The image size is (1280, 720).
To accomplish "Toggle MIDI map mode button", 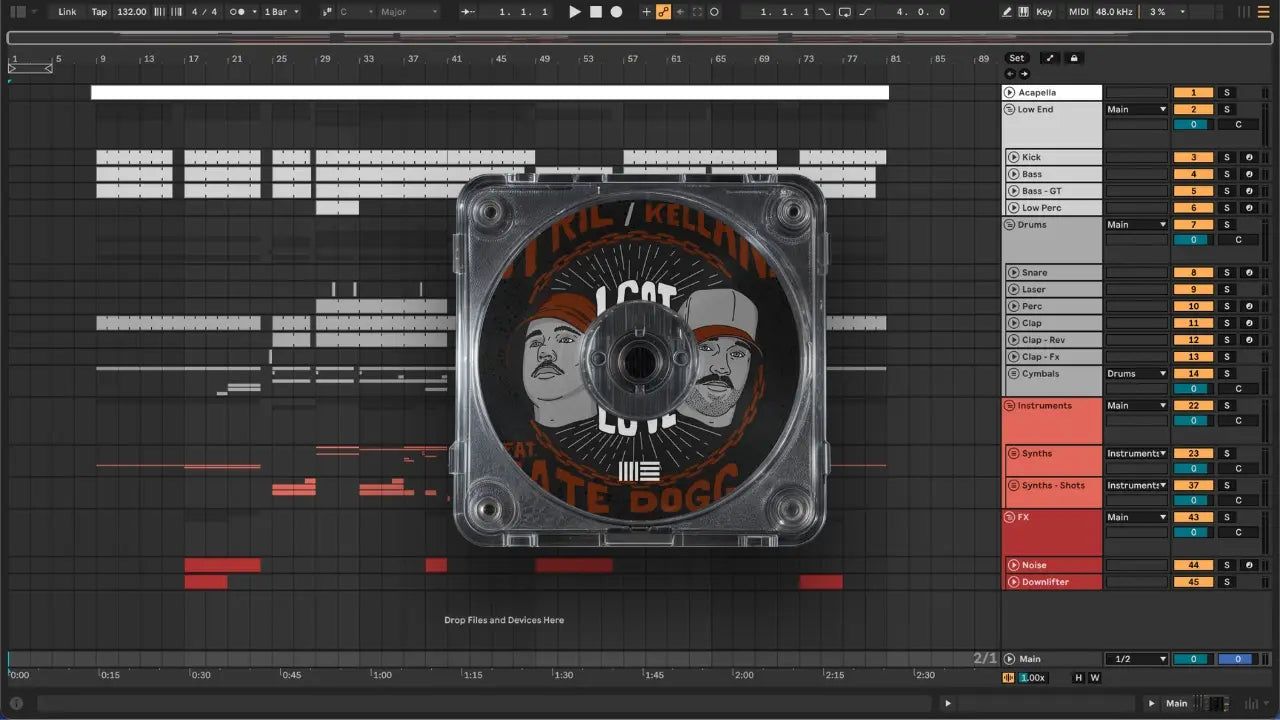I will coord(1078,12).
